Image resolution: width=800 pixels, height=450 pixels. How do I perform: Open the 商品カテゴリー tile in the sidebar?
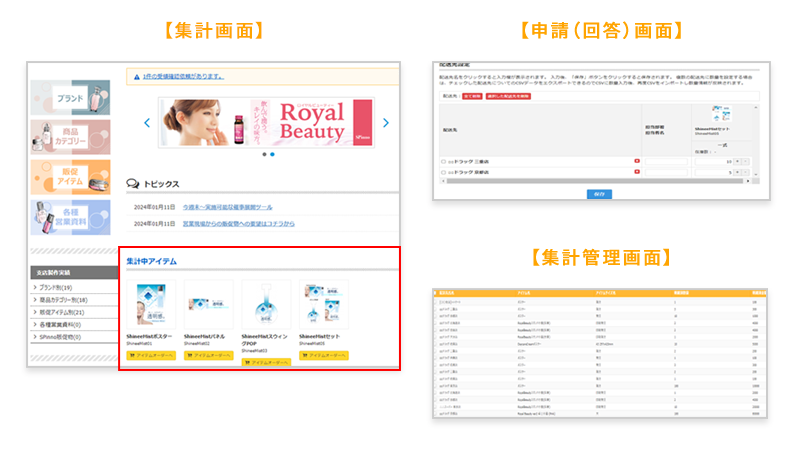[70, 136]
